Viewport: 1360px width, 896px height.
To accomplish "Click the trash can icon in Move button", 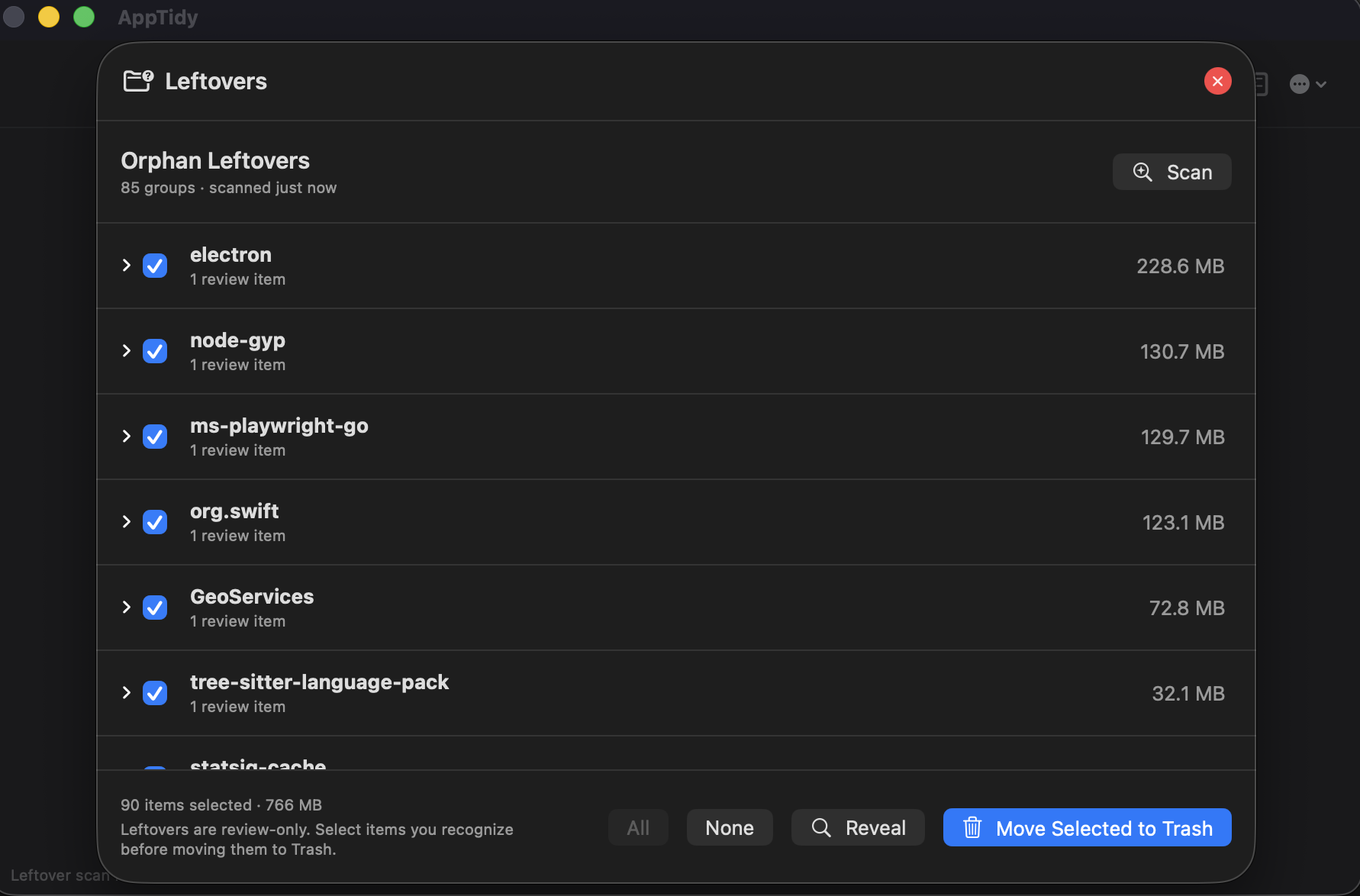I will click(972, 827).
